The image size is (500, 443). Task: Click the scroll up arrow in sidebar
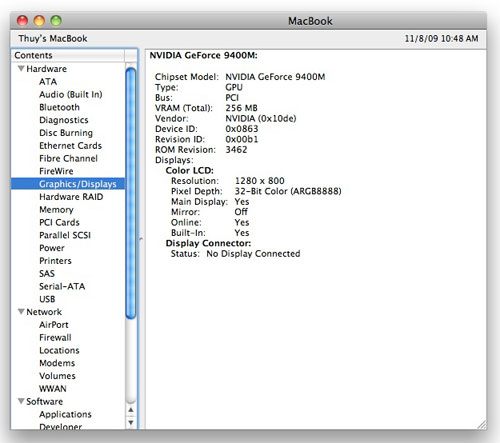(131, 410)
